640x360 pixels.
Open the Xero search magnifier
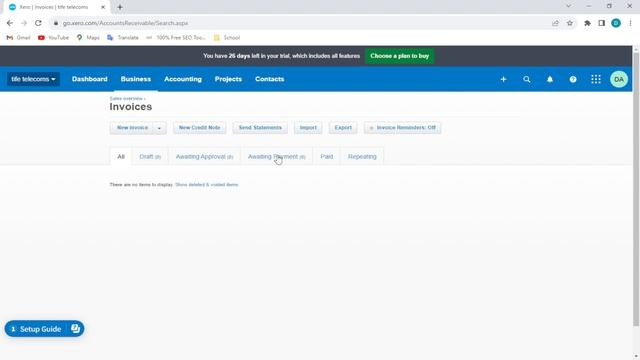tap(527, 79)
